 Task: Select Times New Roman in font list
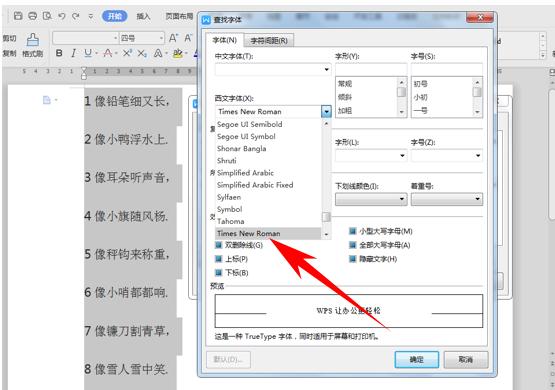pos(268,233)
